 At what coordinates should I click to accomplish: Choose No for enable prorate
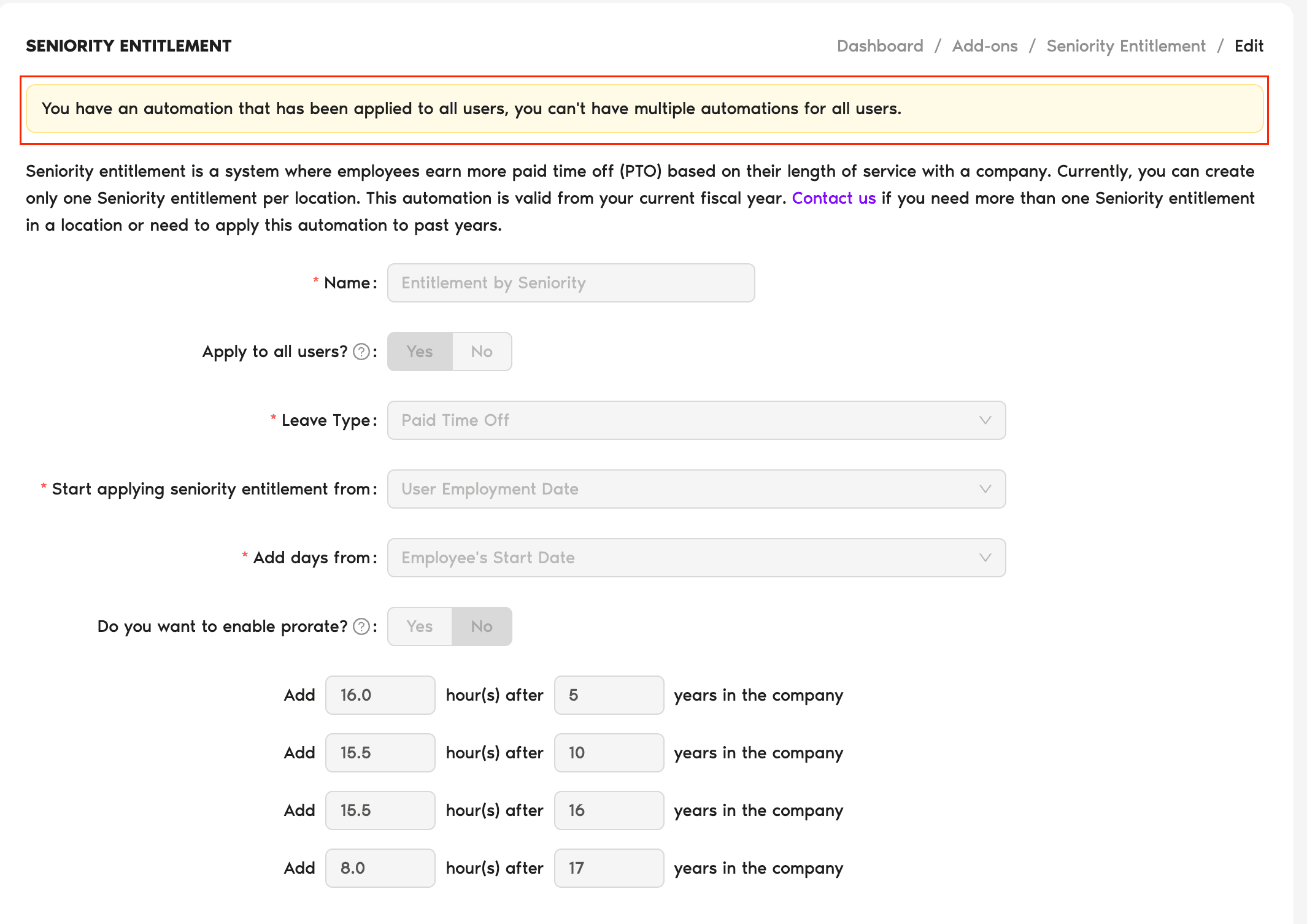482,626
